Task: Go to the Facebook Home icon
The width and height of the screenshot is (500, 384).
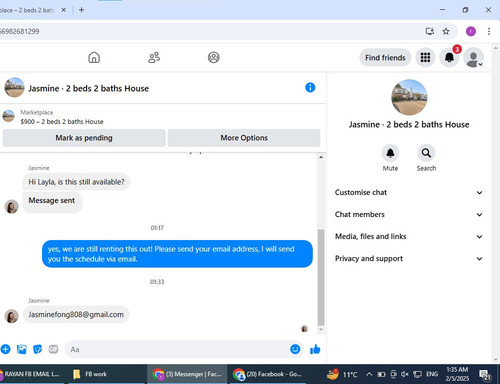Action: [x=94, y=57]
